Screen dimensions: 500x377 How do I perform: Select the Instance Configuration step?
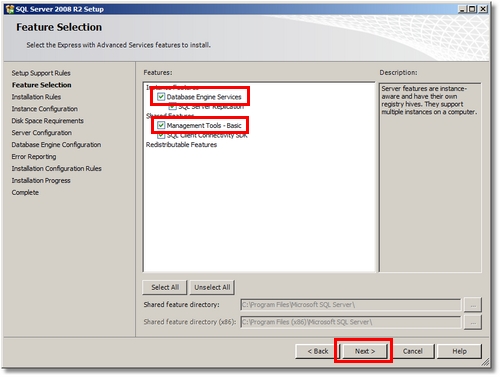pos(44,109)
